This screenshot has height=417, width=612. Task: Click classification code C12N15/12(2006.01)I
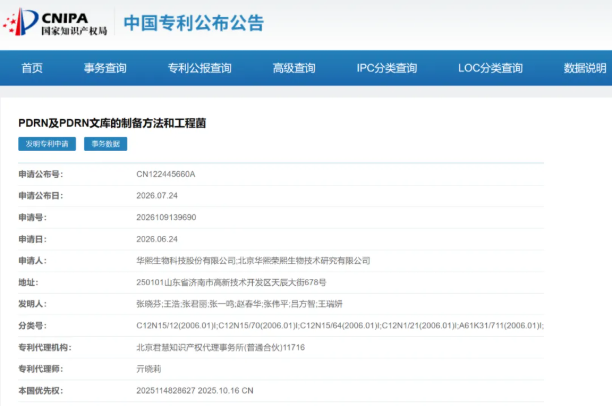point(176,326)
